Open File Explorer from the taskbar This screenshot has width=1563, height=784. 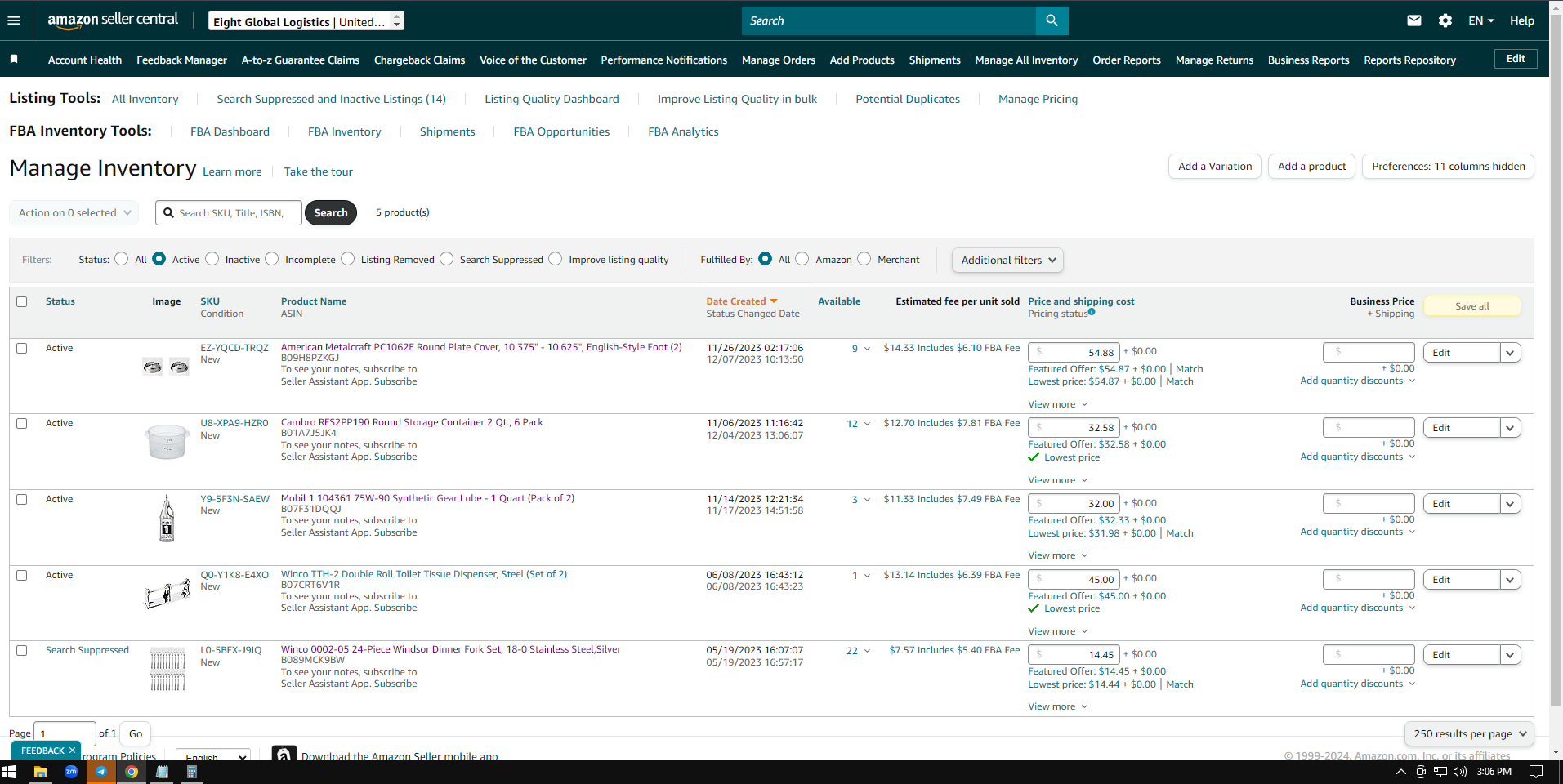click(x=40, y=772)
